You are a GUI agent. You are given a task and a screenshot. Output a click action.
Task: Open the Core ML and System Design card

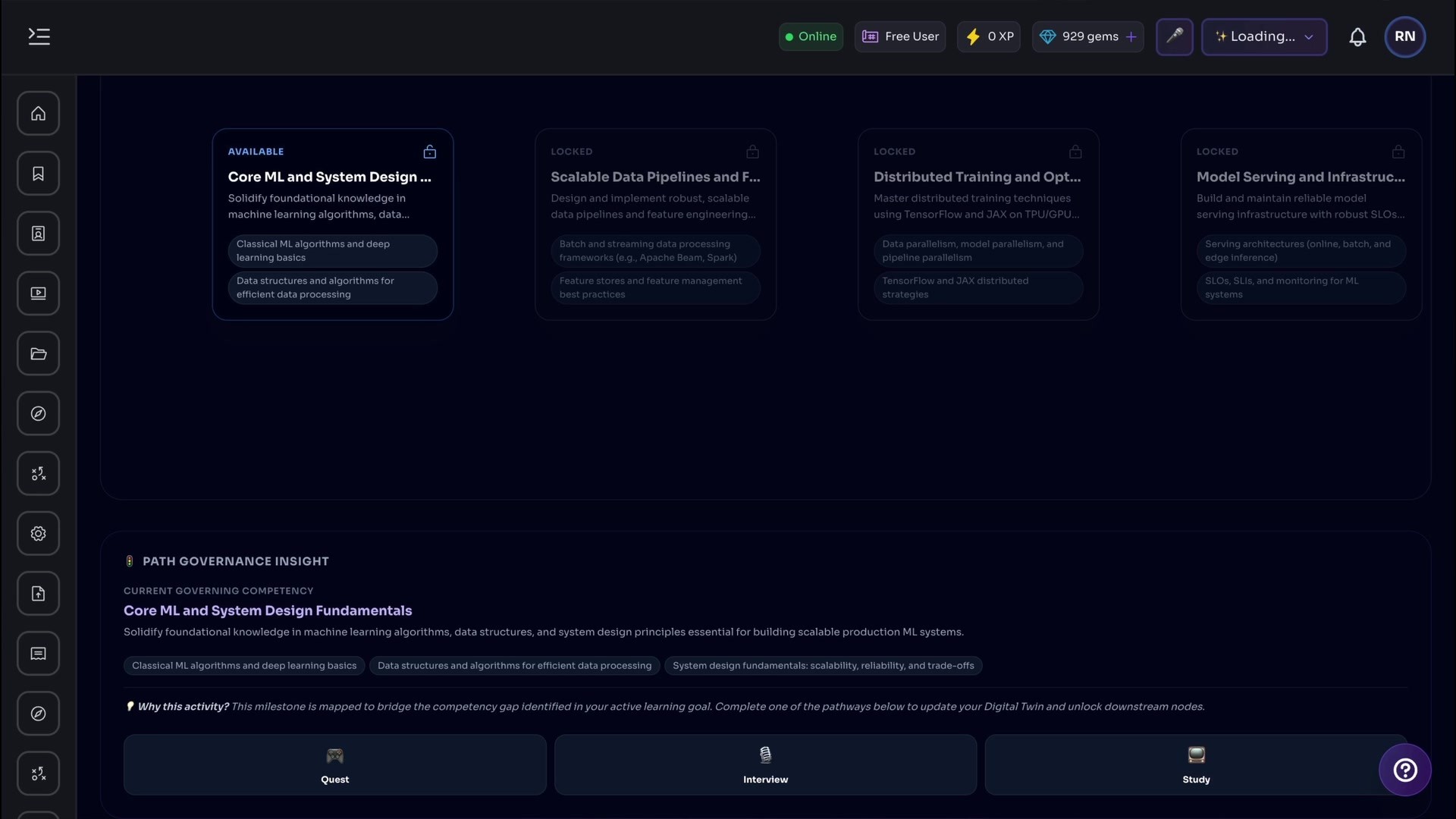(x=333, y=224)
